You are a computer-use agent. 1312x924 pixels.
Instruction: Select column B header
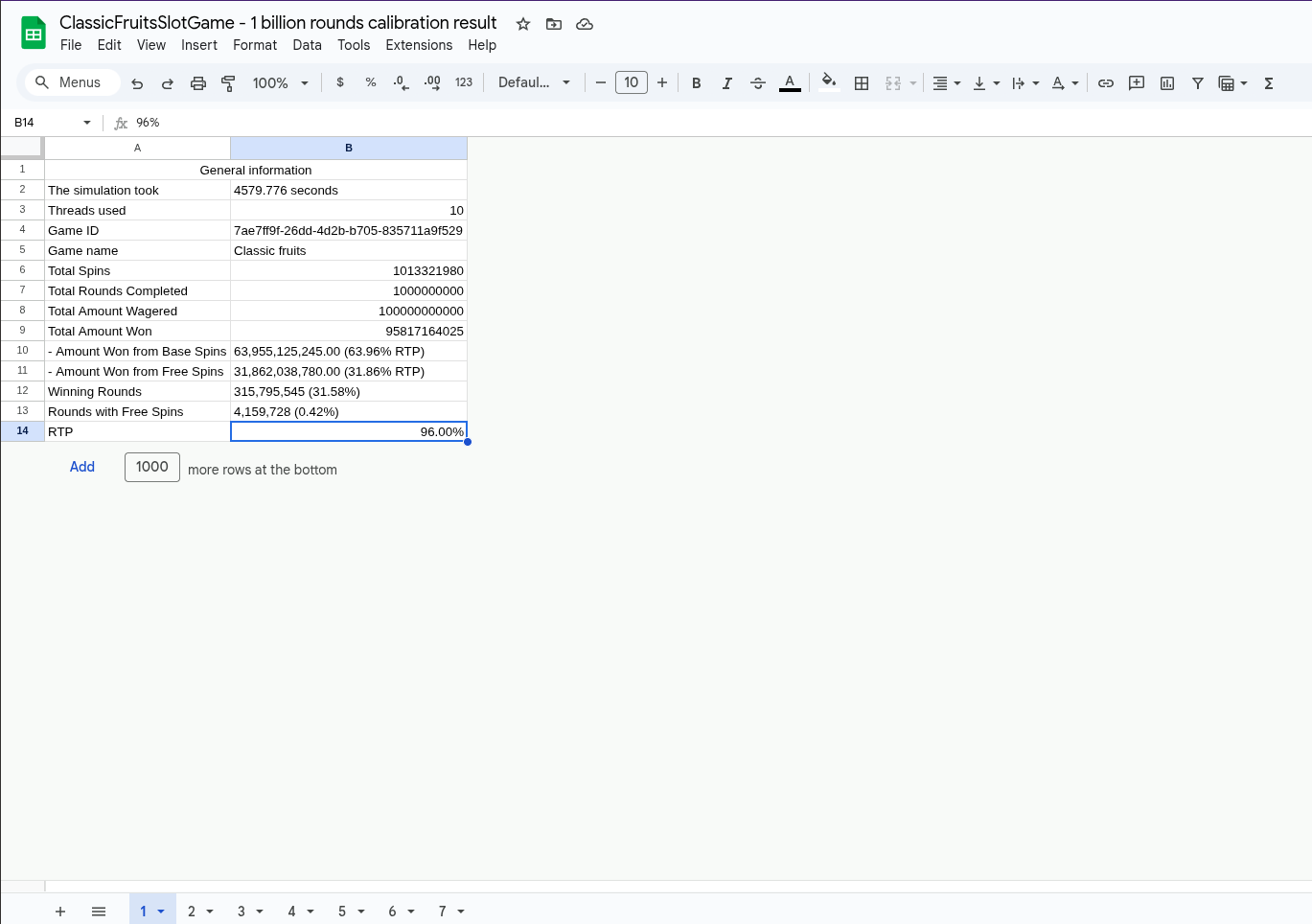coord(349,148)
